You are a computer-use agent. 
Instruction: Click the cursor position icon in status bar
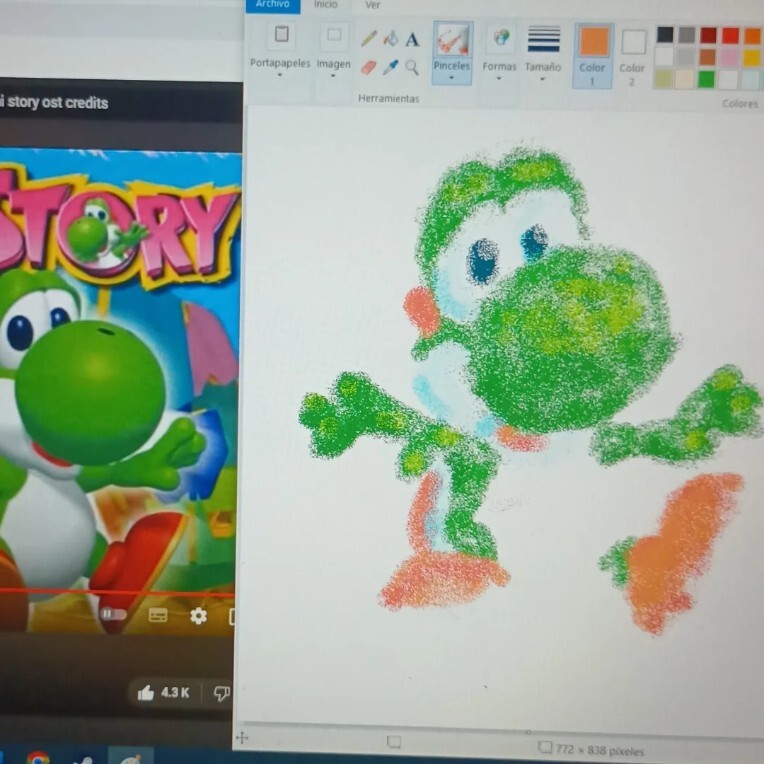point(242,738)
